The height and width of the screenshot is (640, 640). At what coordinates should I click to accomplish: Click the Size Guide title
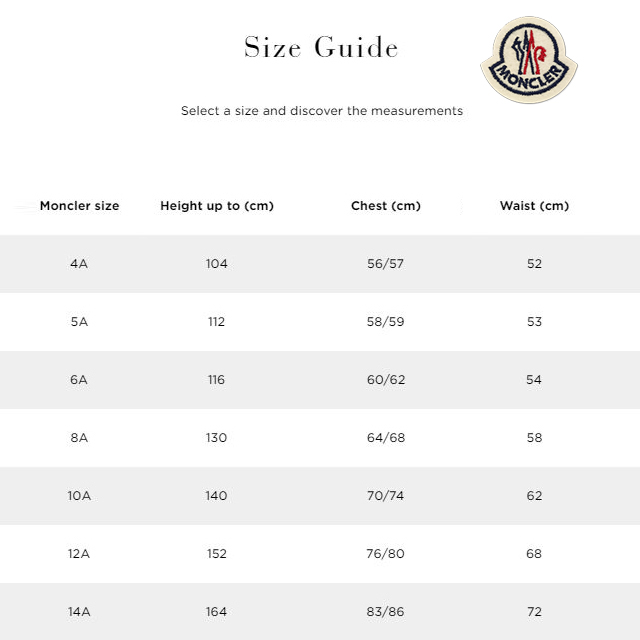pyautogui.click(x=321, y=48)
